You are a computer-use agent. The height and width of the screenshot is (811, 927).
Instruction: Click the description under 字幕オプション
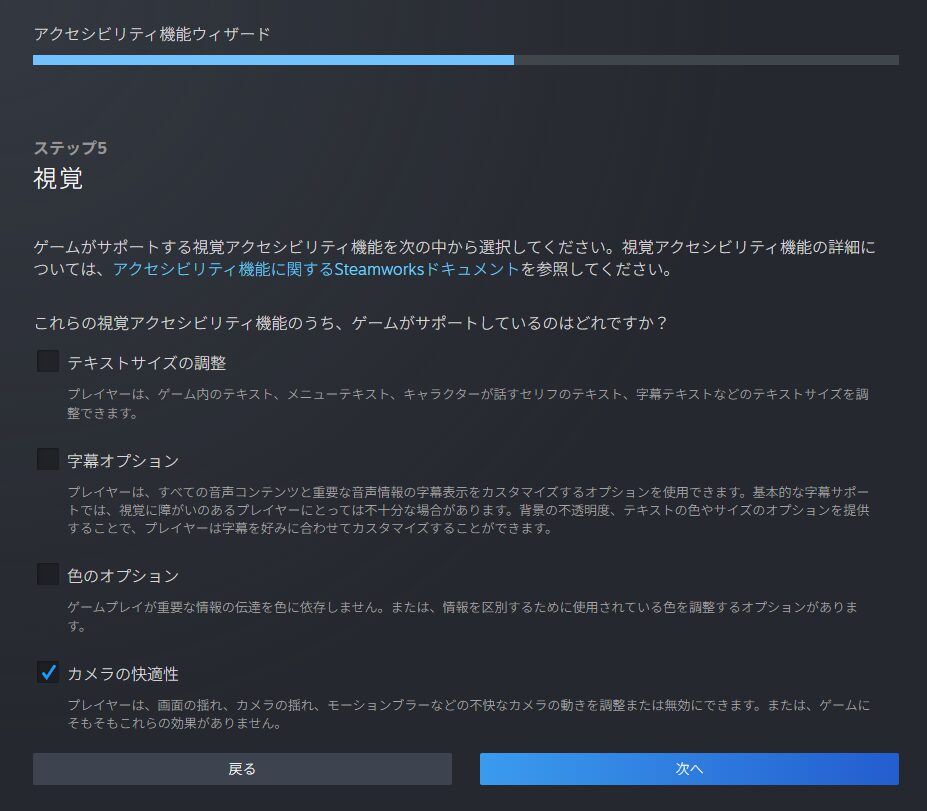point(467,510)
